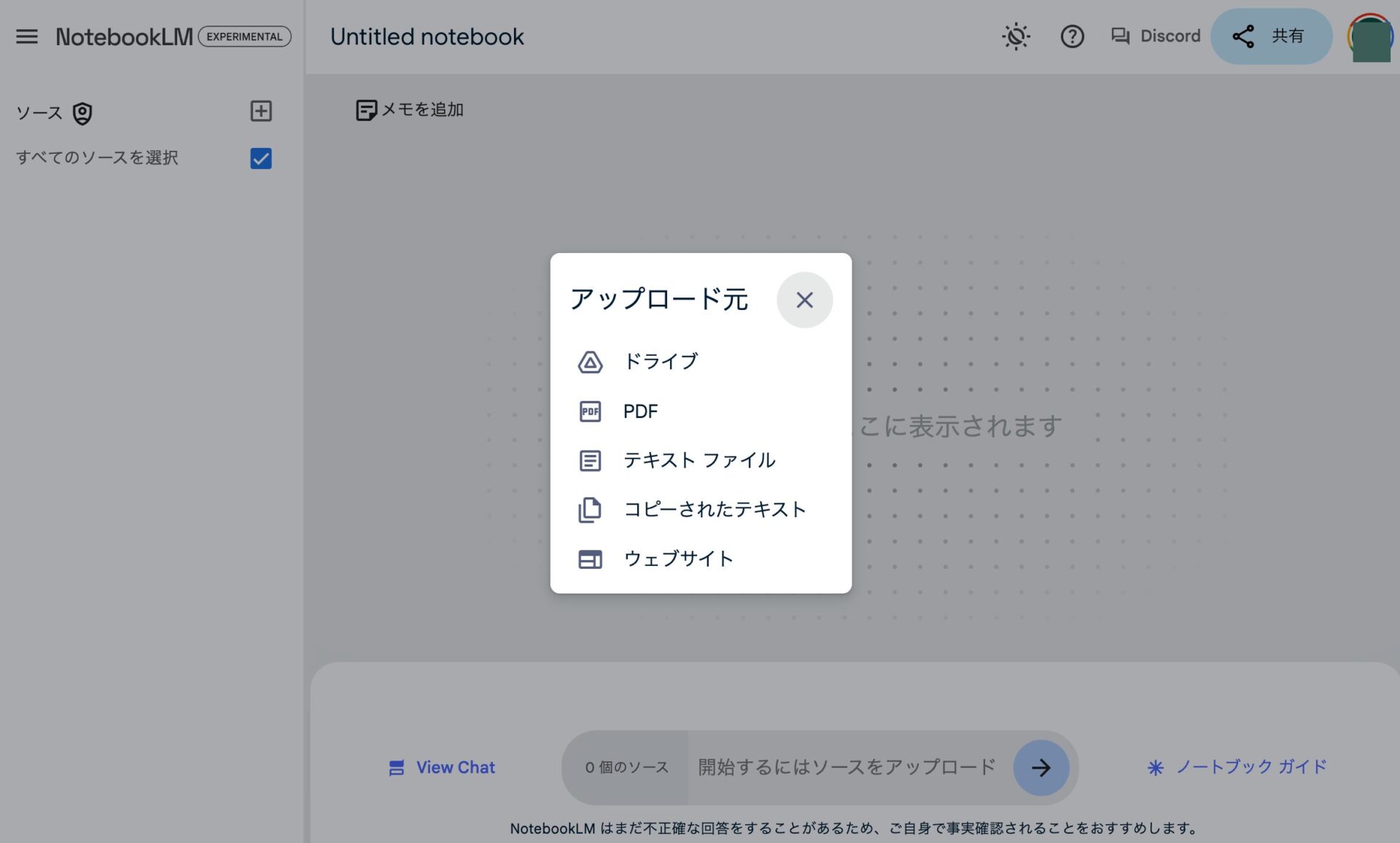Open the Discord link
Viewport: 1400px width, 843px height.
1156,36
